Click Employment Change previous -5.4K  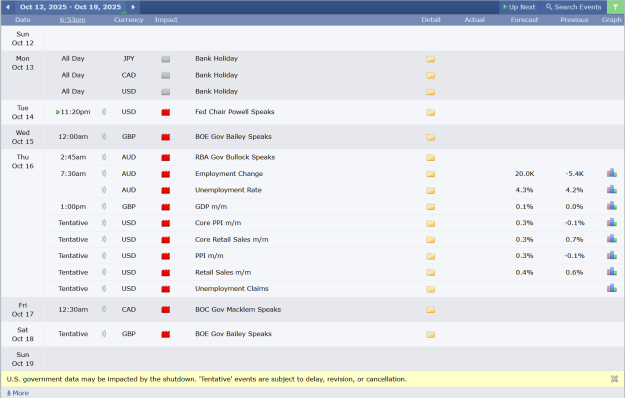(574, 174)
